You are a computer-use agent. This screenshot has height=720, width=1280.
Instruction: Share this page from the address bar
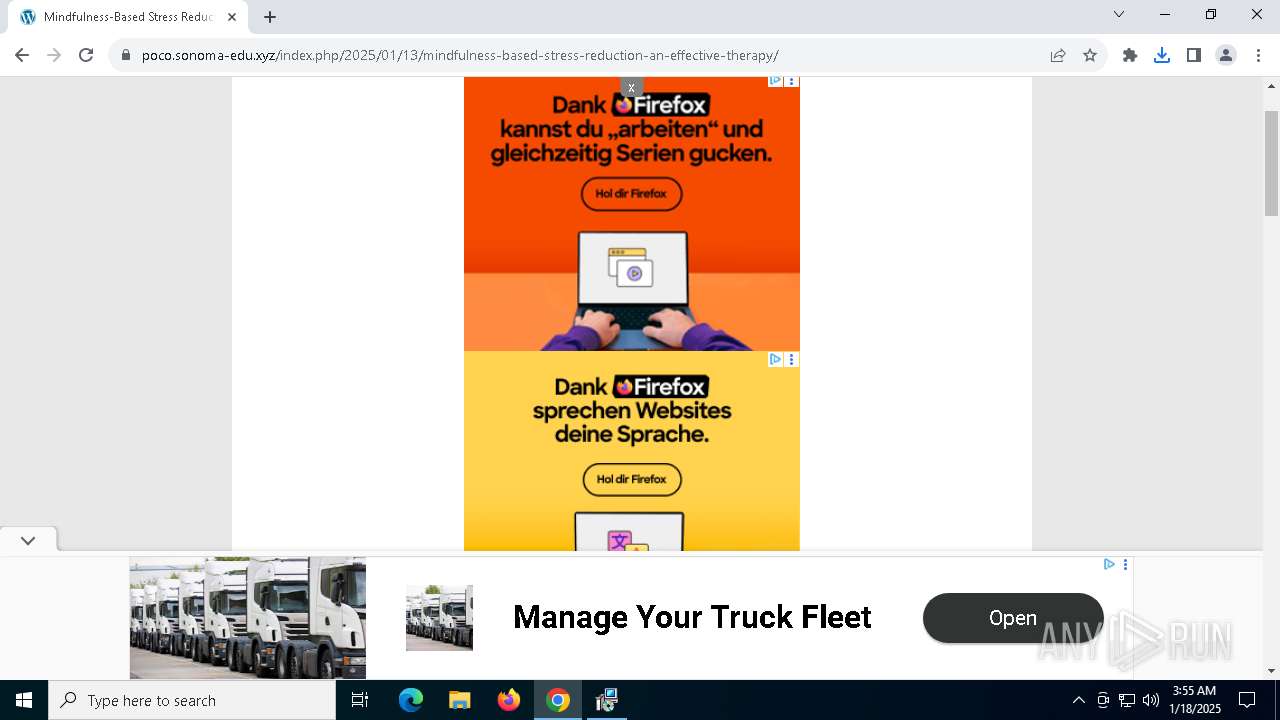click(x=1058, y=55)
